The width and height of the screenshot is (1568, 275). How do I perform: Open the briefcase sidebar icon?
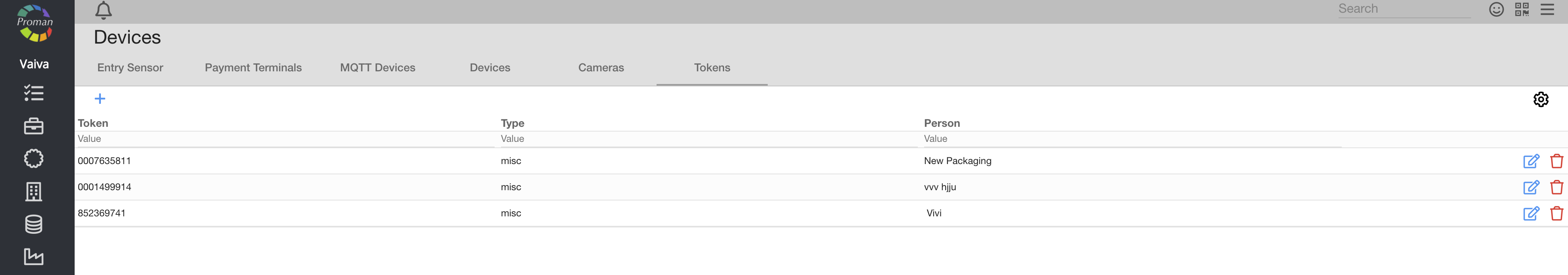33,126
